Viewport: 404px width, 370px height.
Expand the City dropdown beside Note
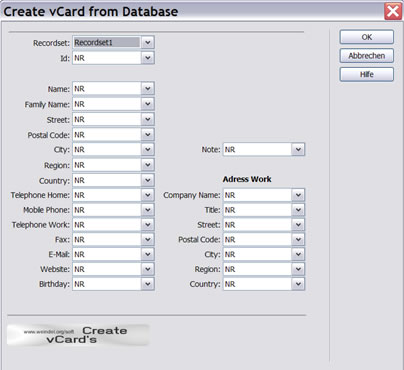click(x=113, y=150)
